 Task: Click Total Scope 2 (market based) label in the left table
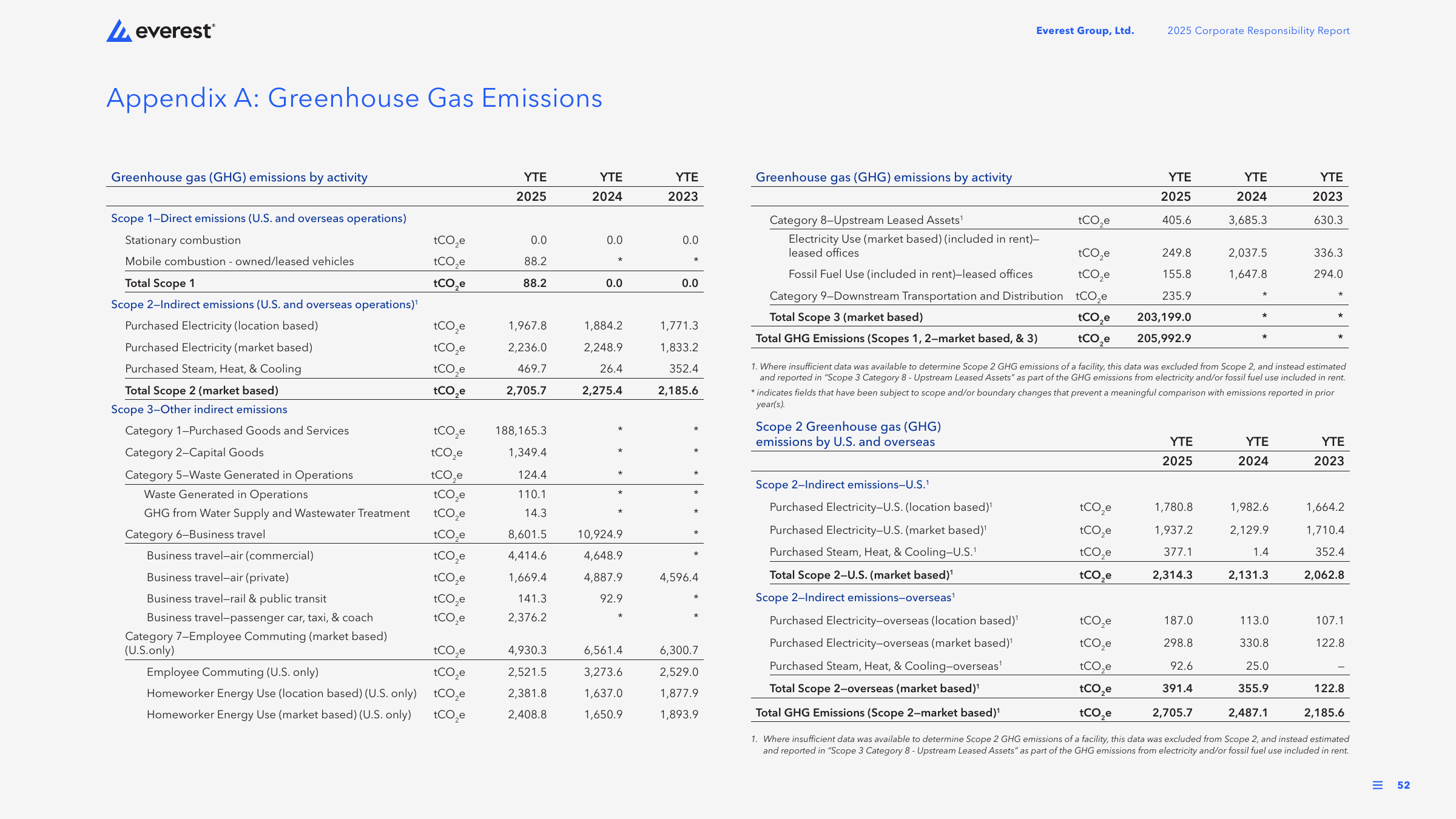(201, 391)
